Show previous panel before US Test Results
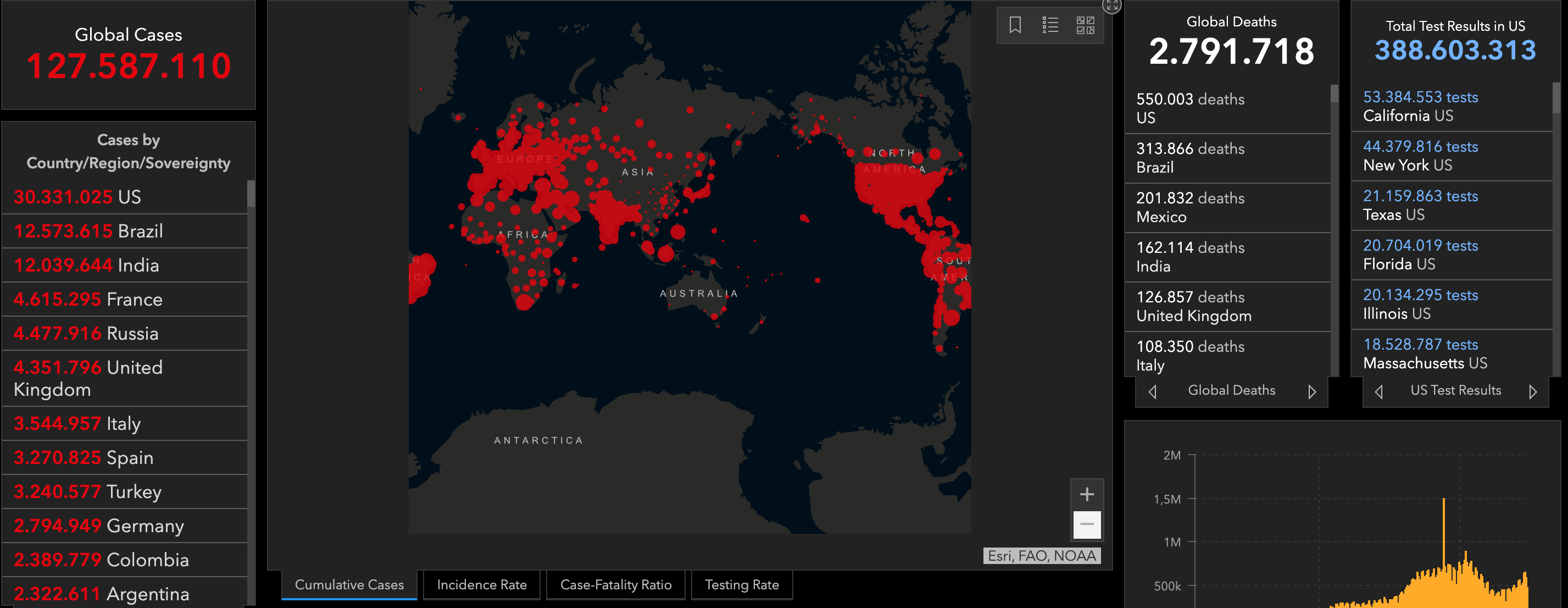 [x=1378, y=392]
